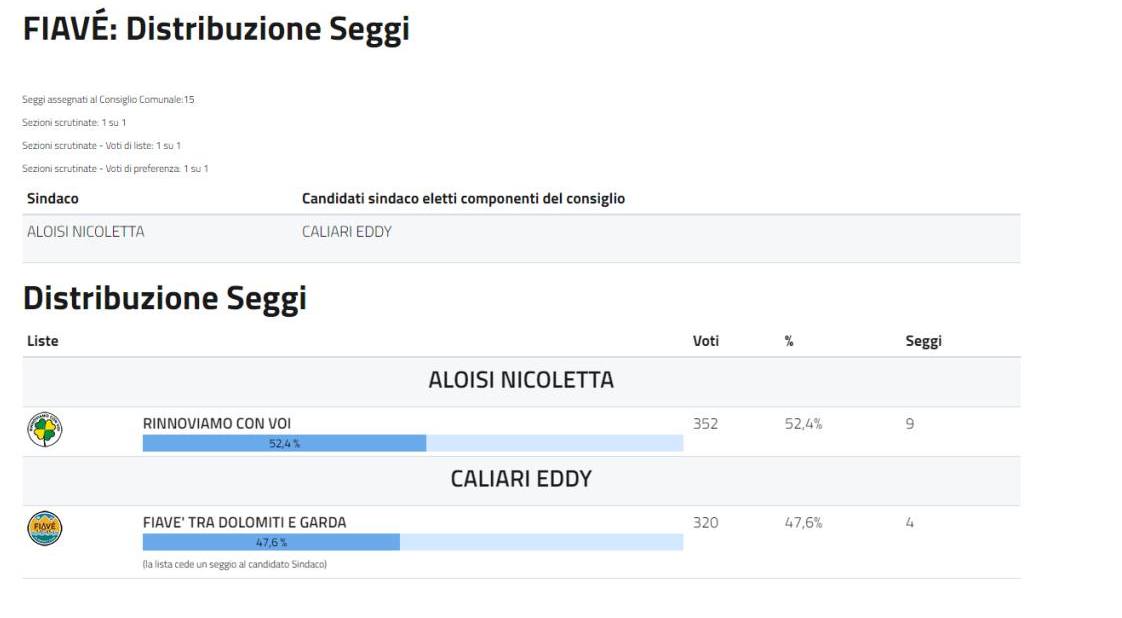Viewport: 1122px width, 618px height.
Task: Click the Fiave' Tra Dolomiti e Garda logo
Action: (x=44, y=528)
